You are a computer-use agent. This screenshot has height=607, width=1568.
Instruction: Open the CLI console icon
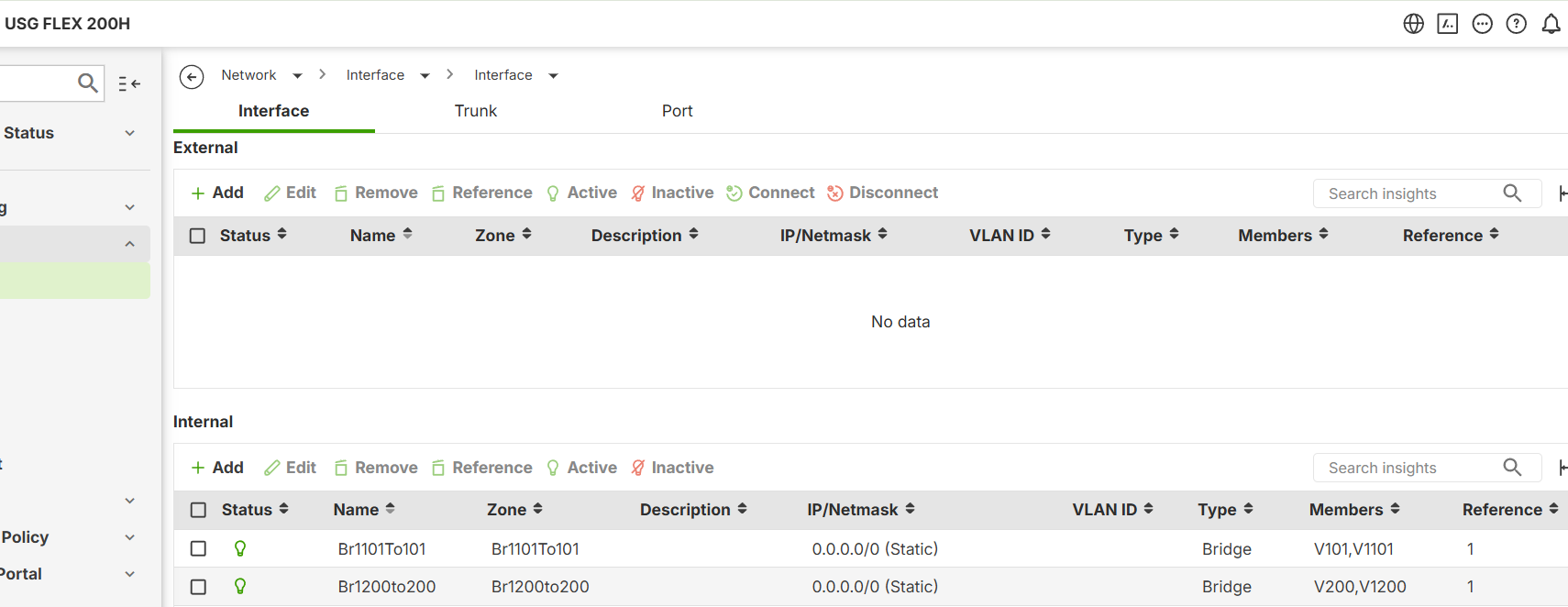1448,24
